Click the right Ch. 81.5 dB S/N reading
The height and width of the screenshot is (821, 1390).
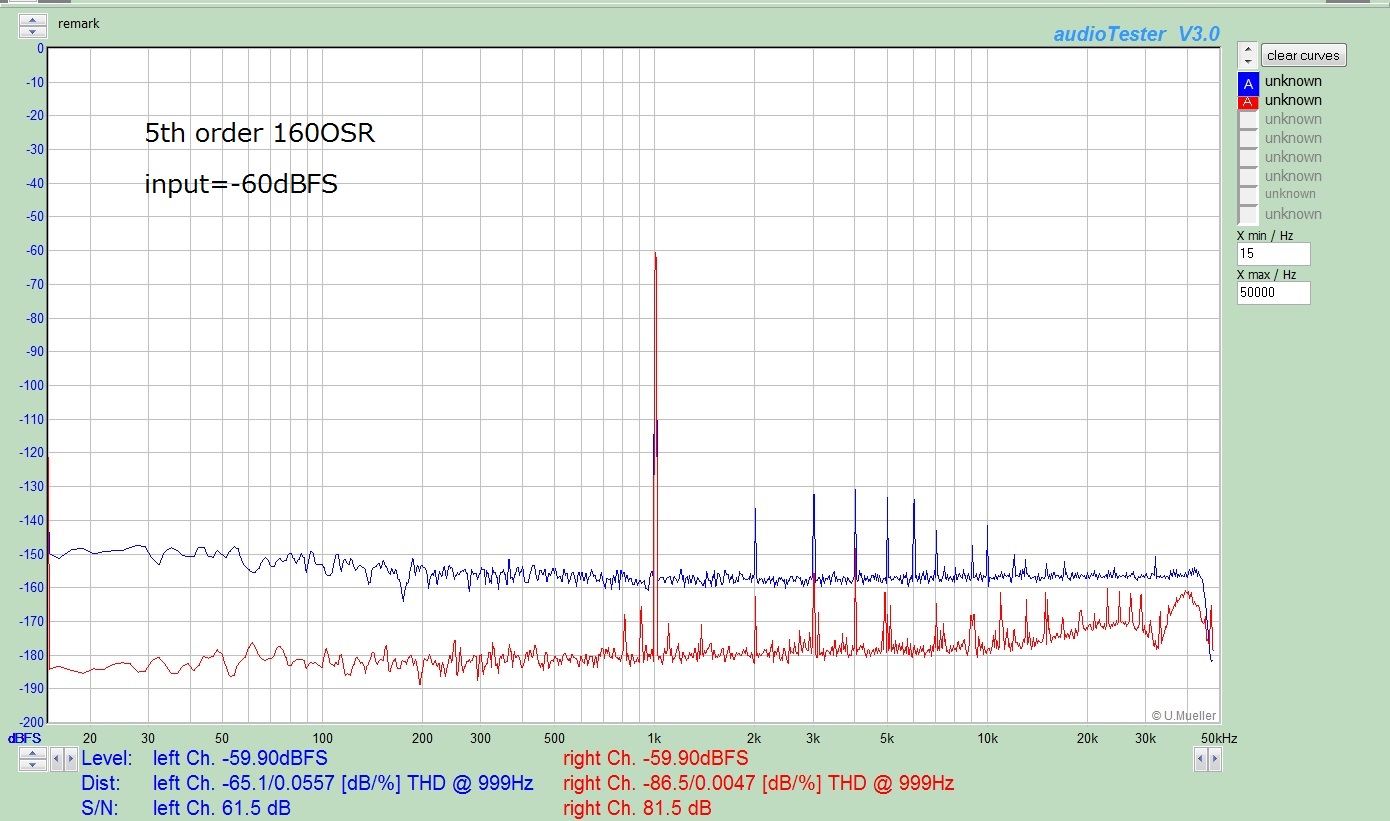[x=638, y=808]
